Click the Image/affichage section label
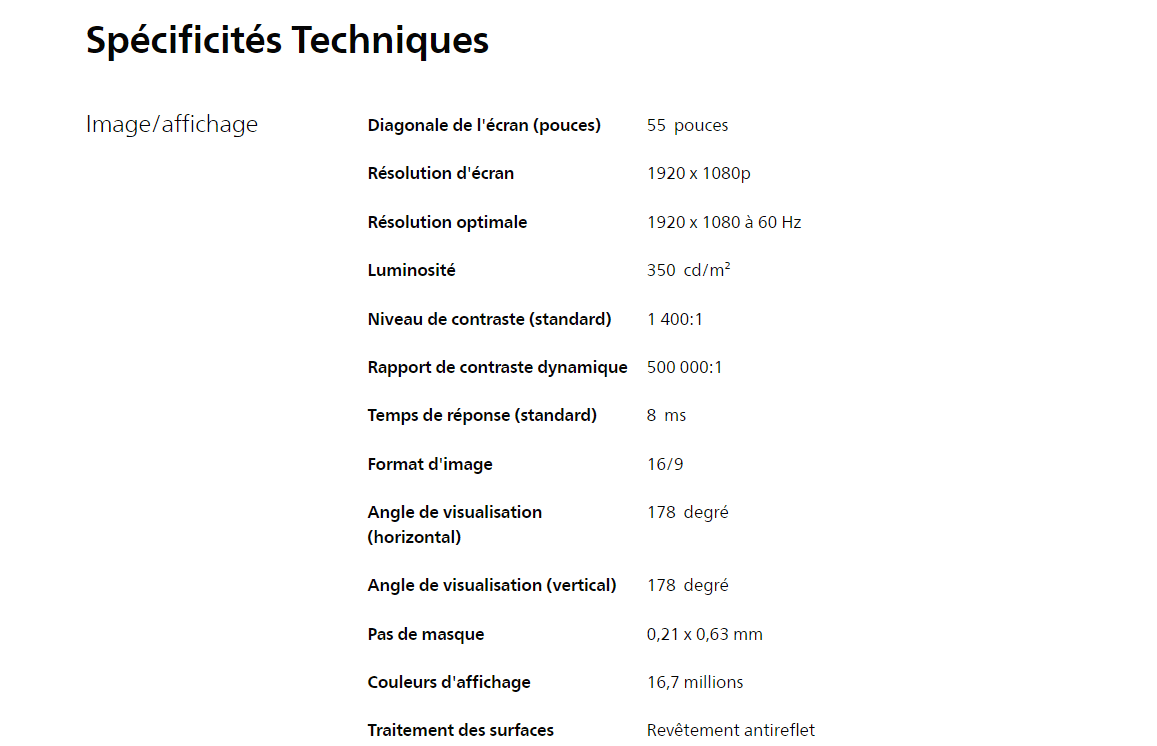The height and width of the screenshot is (746, 1157). coord(172,125)
